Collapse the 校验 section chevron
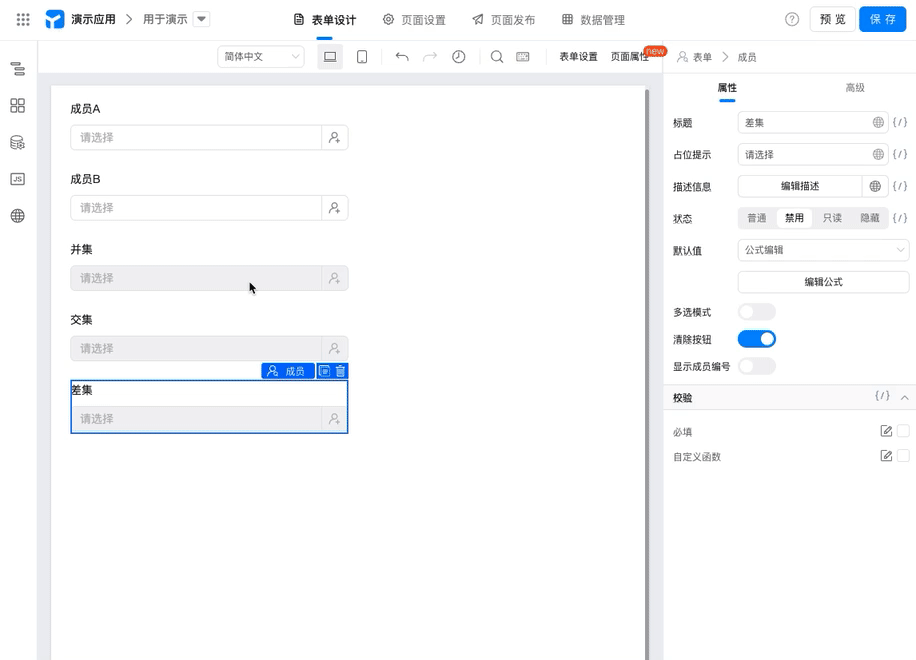Screen dimensions: 916x660 pyautogui.click(x=904, y=398)
